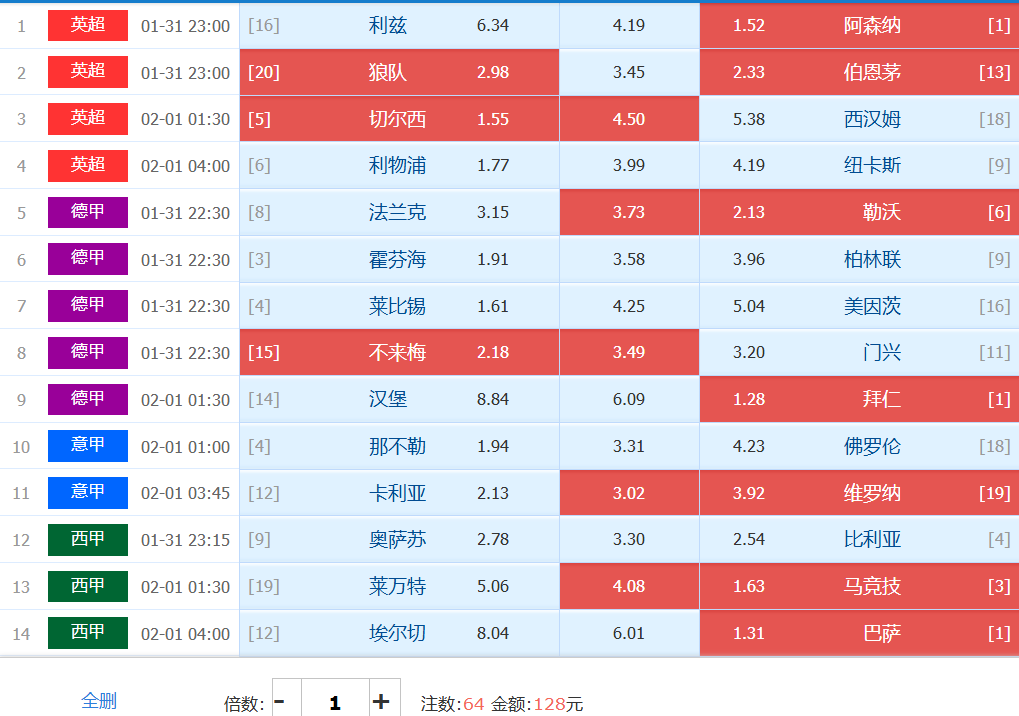This screenshot has height=716, width=1019.
Task: Deselect the 拜仁 away win at 1.28
Action: (858, 400)
